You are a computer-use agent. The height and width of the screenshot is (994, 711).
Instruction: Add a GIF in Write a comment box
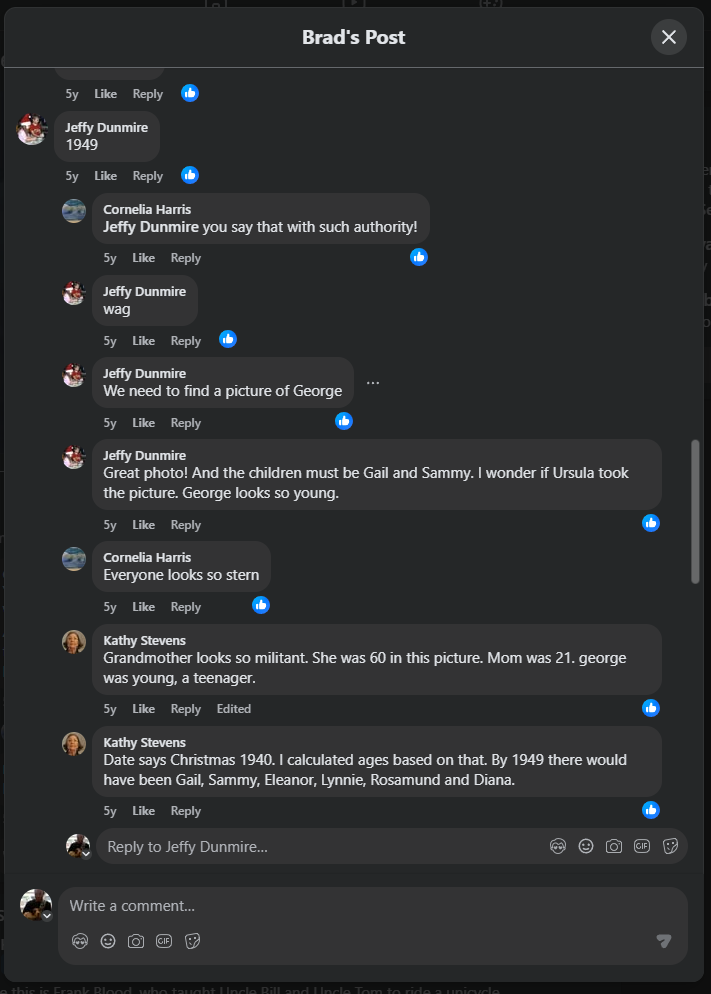(x=164, y=941)
